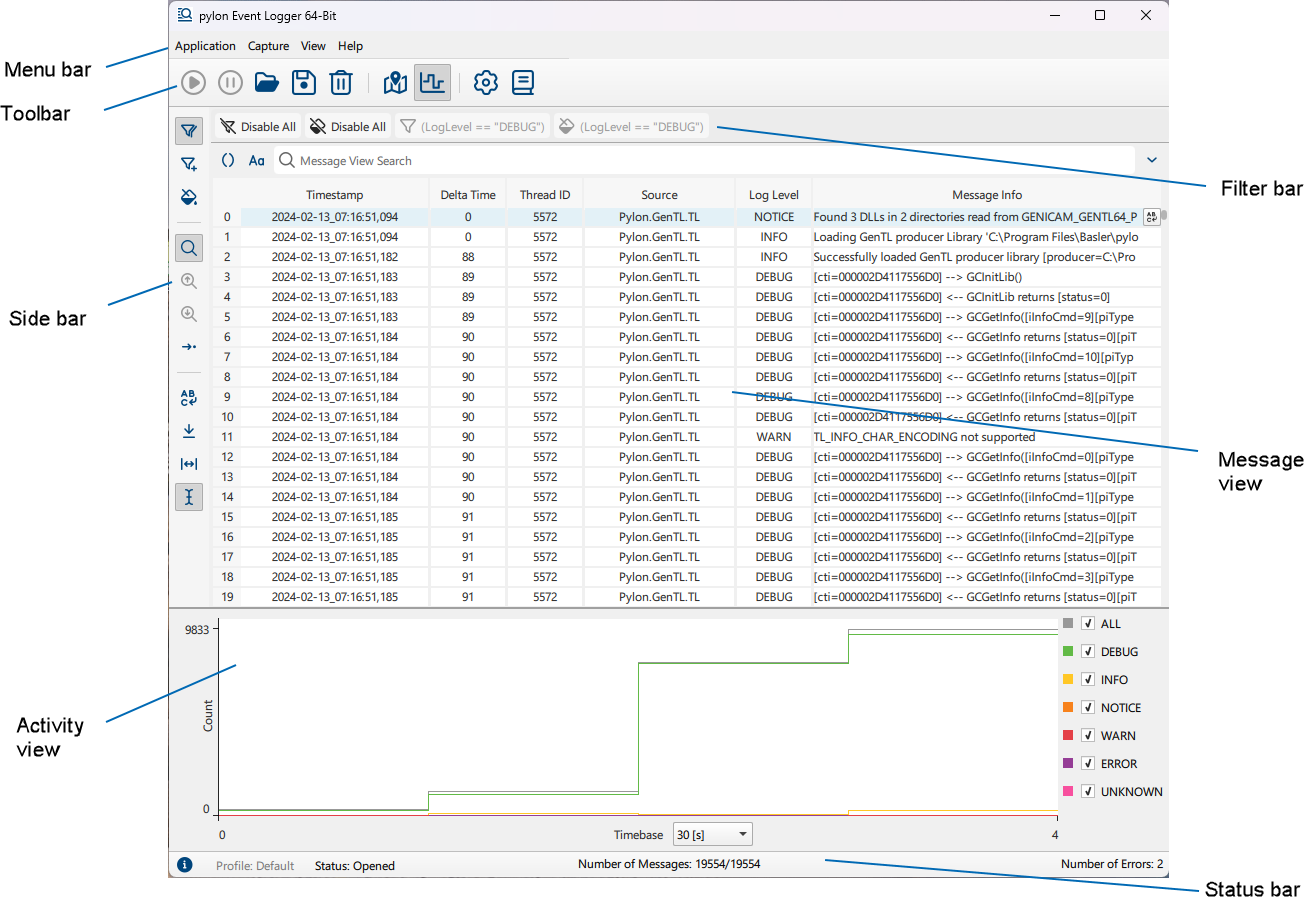Click the go-to-line arrow-dot icon
The height and width of the screenshot is (900, 1310).
click(189, 346)
